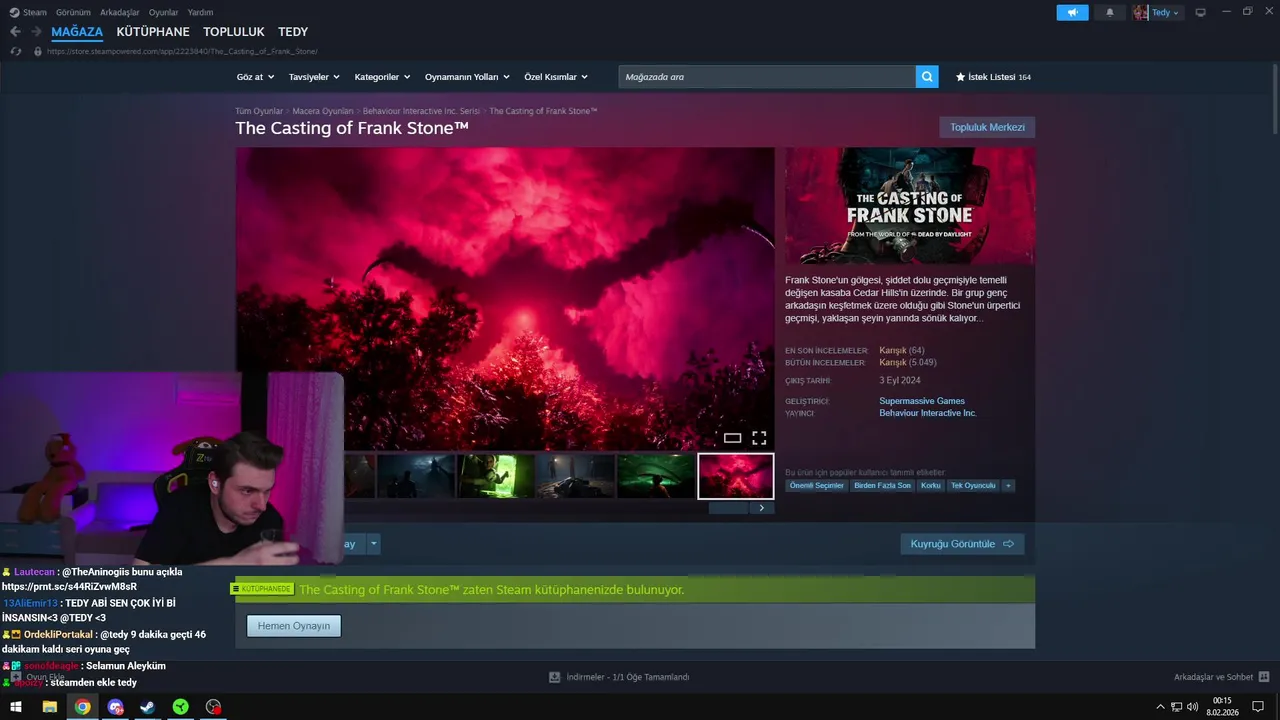Open the TEDY profile tab
1280x720 pixels.
tap(293, 32)
